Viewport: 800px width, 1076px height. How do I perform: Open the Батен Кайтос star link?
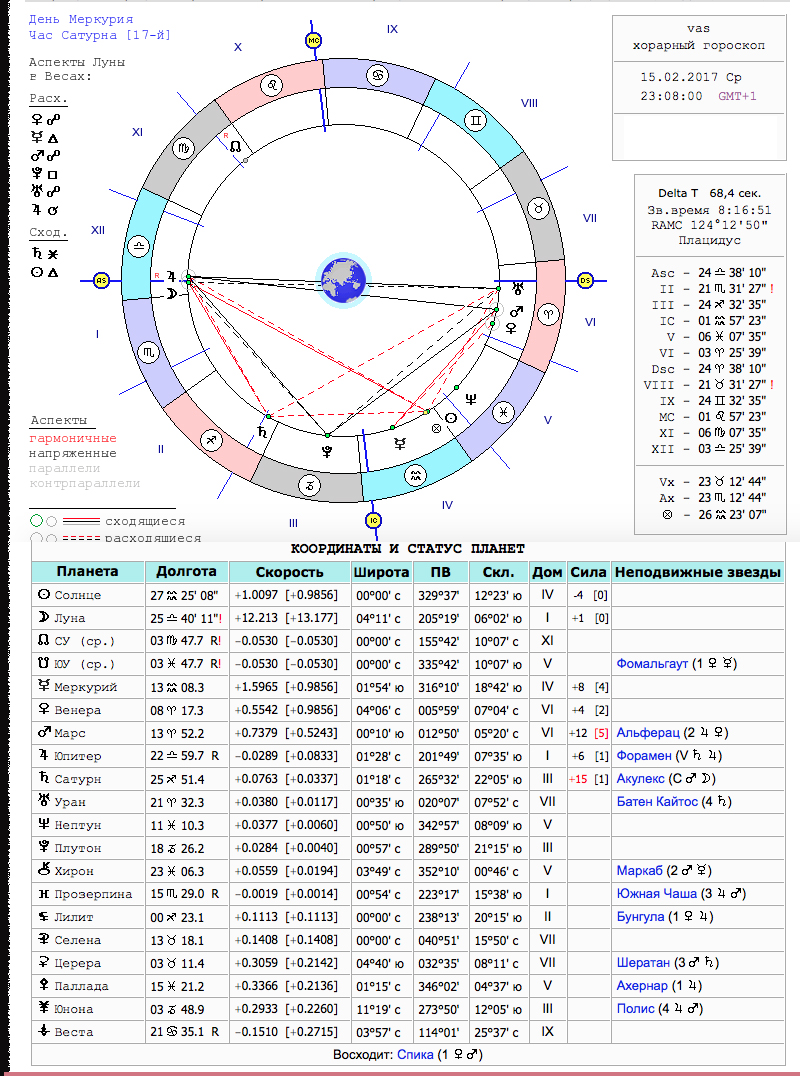(657, 802)
